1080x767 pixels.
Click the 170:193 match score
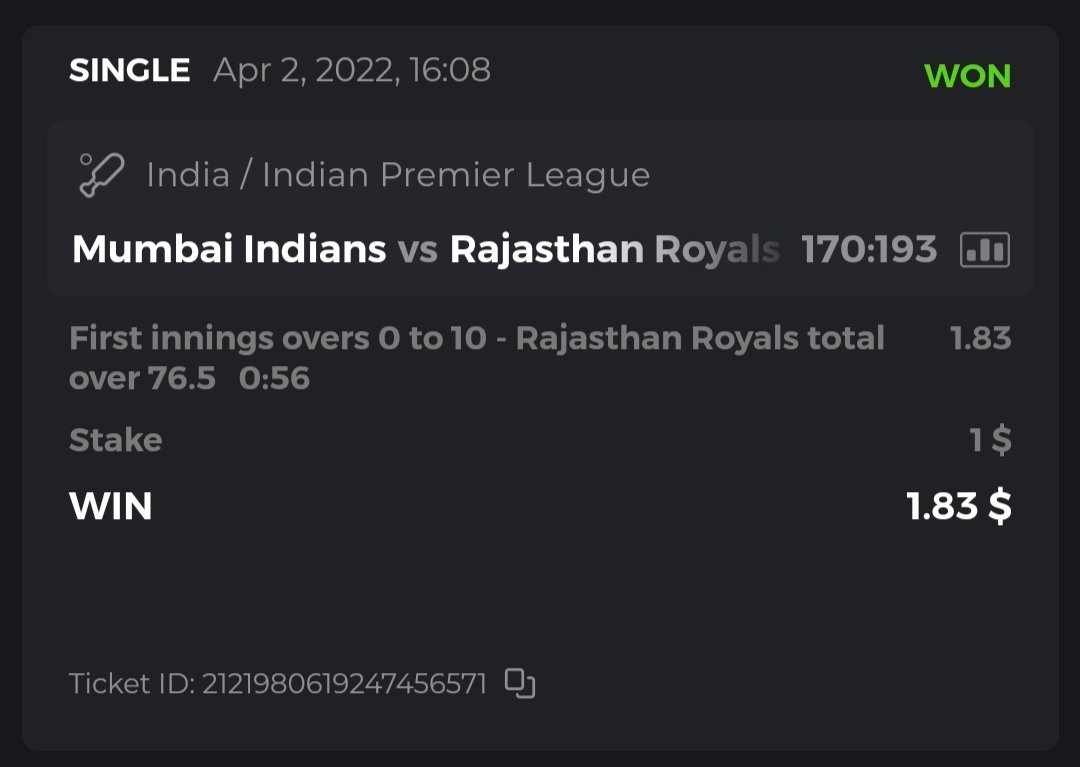point(869,249)
